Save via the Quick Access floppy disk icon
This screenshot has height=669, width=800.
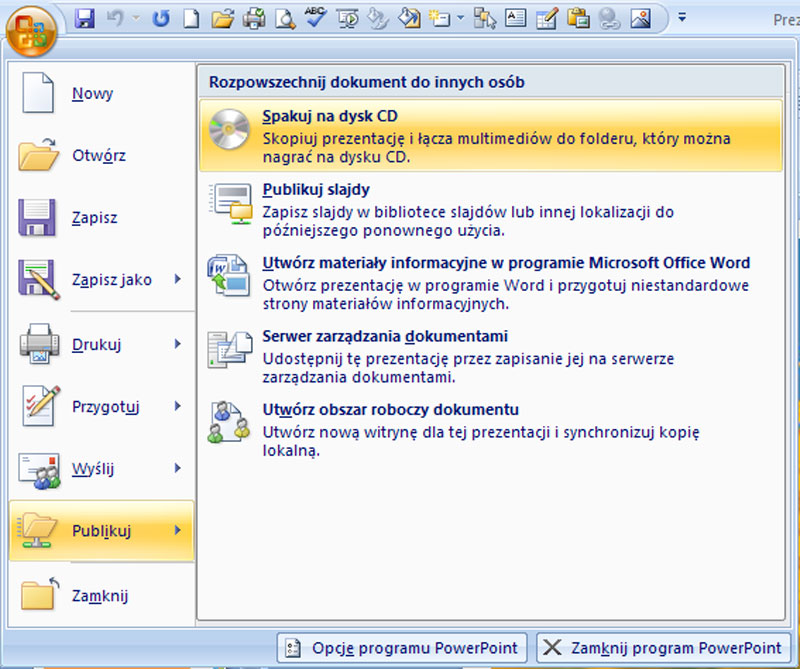click(84, 19)
